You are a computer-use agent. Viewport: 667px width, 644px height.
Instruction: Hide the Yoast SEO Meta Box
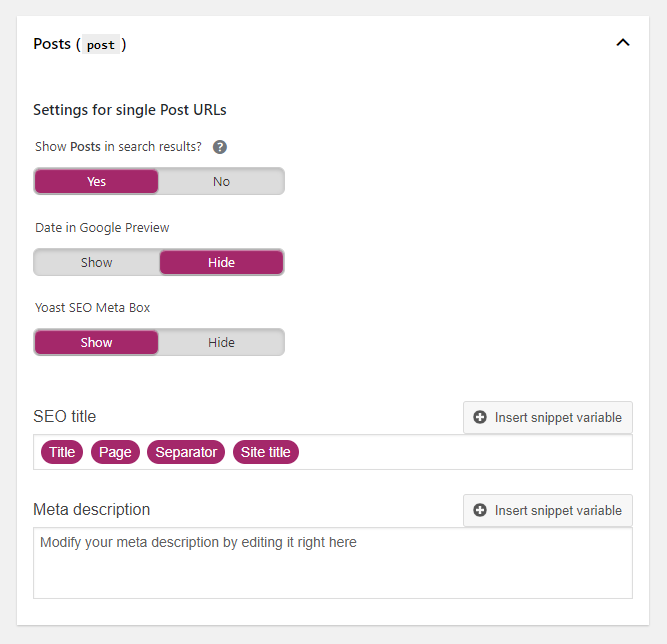pyautogui.click(x=221, y=342)
